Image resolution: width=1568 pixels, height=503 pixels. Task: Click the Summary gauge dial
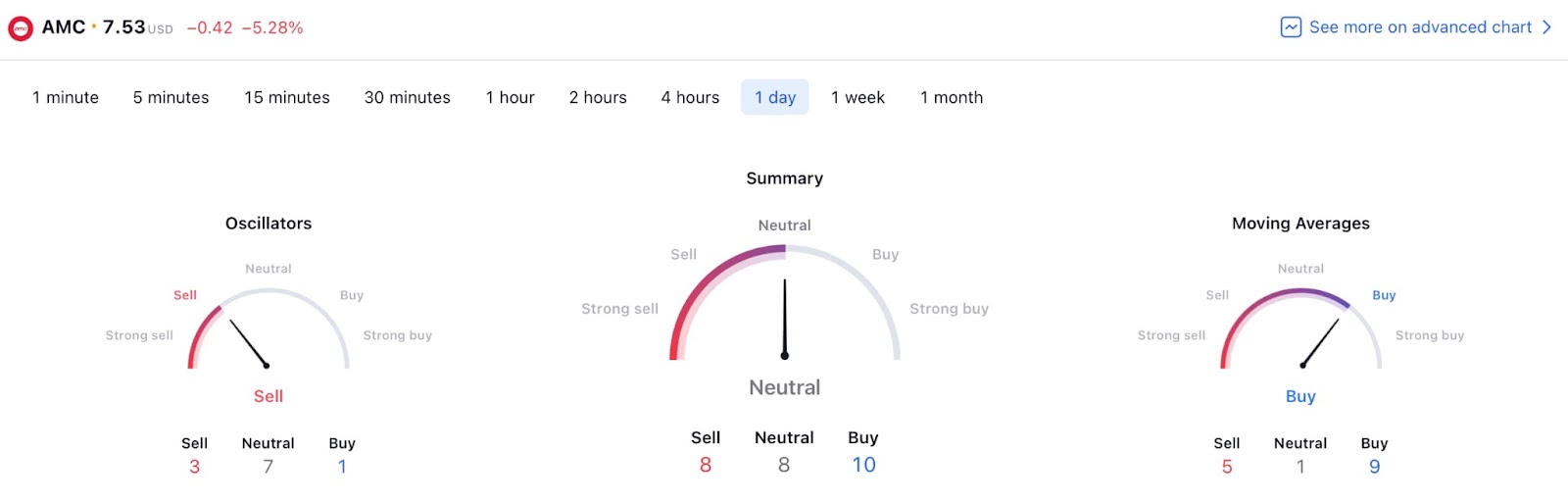point(785,304)
